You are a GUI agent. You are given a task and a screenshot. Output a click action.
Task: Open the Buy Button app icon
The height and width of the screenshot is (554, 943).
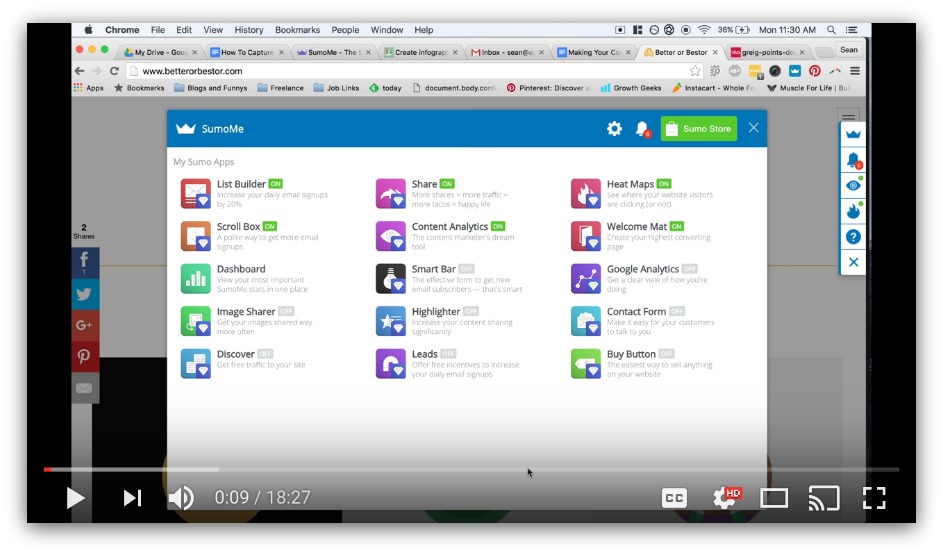click(586, 363)
